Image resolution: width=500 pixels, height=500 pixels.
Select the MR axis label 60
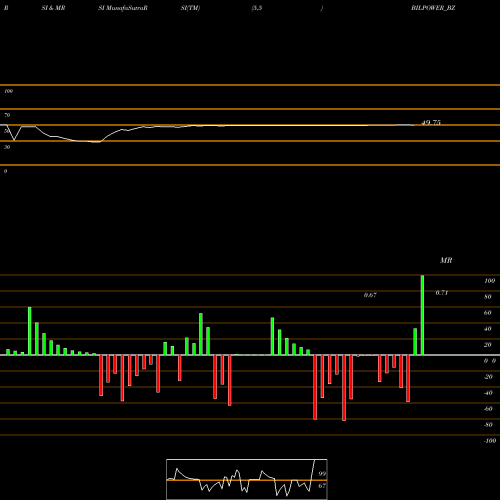(x=488, y=313)
